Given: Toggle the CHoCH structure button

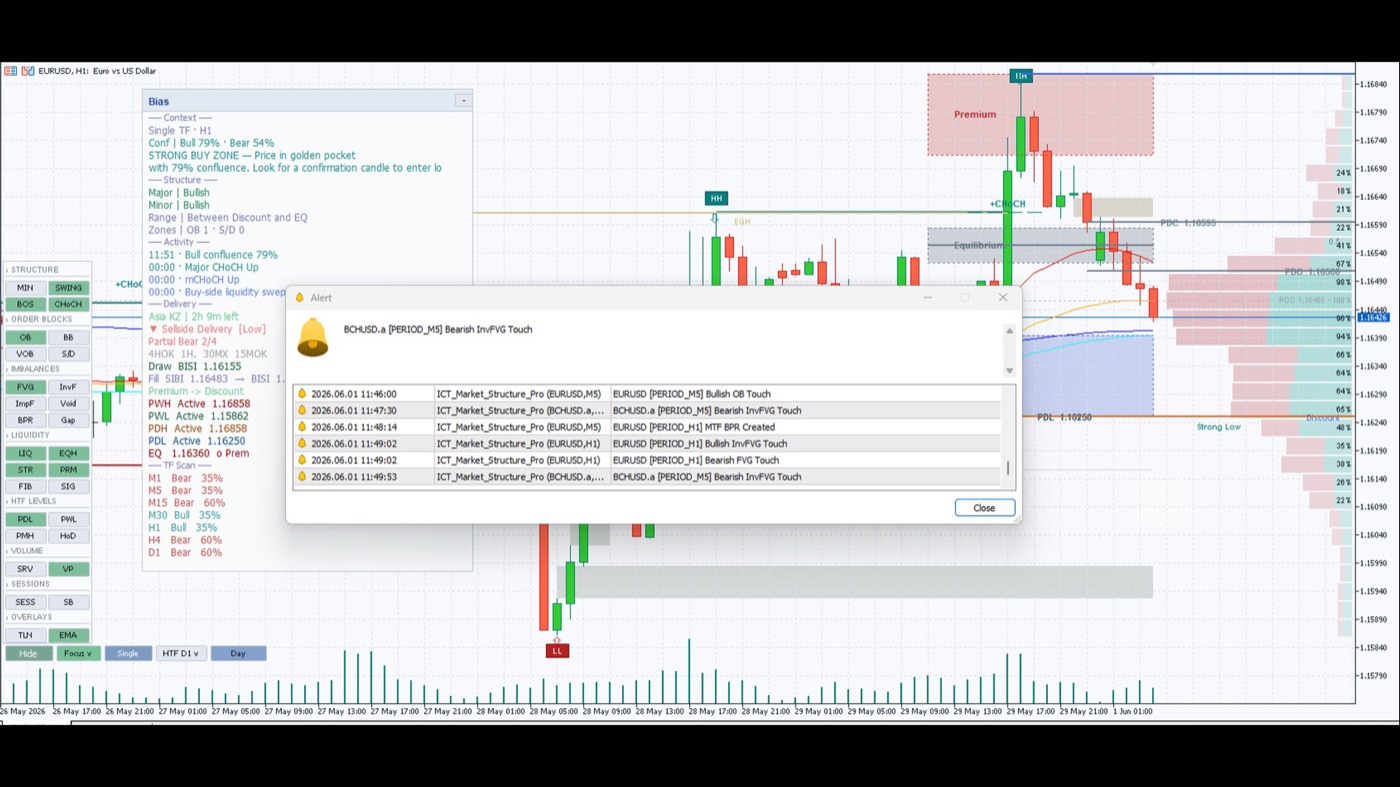Looking at the screenshot, I should pyautogui.click(x=68, y=304).
